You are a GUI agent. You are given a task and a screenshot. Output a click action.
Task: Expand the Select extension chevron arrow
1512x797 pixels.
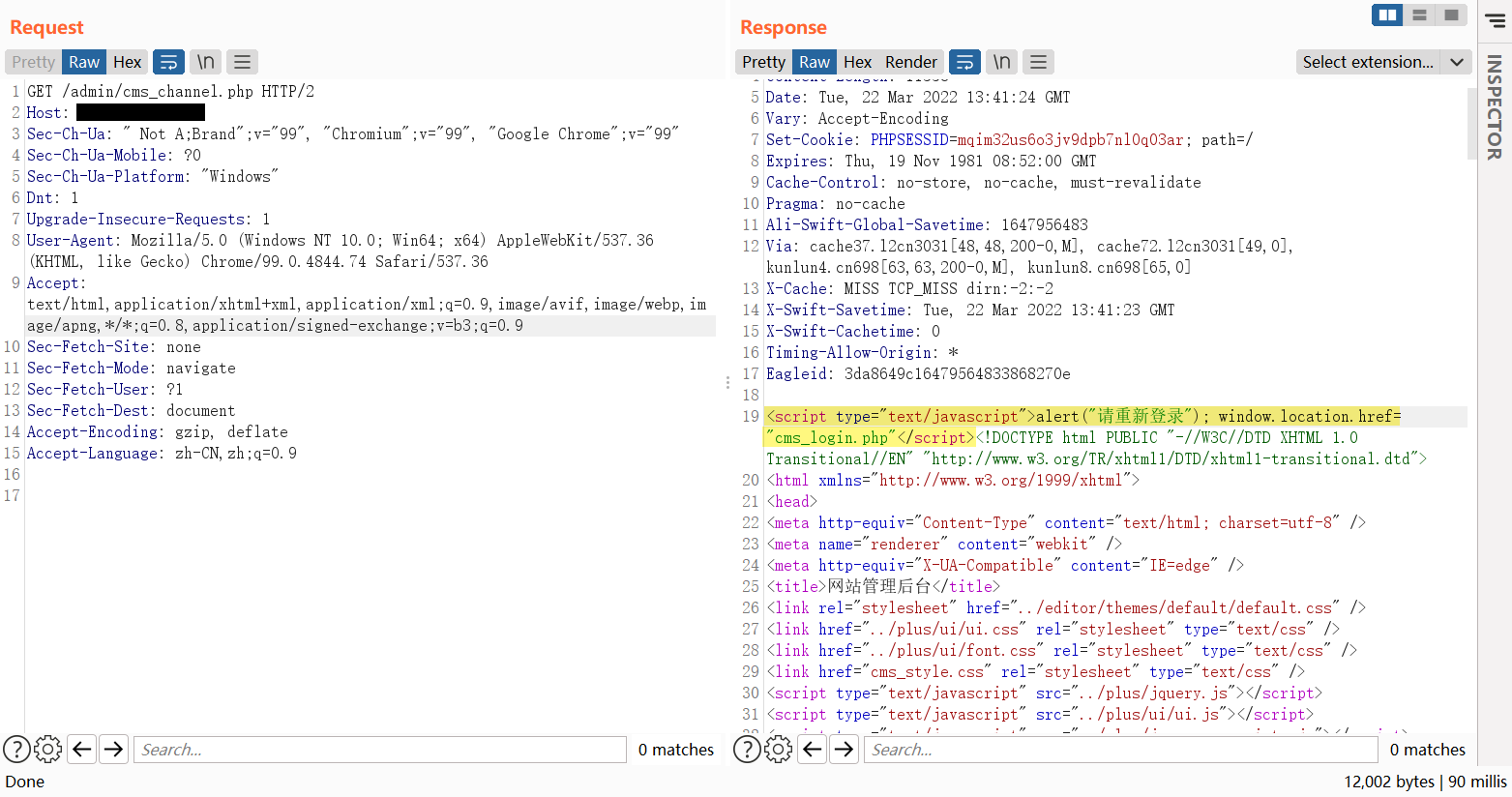pyautogui.click(x=1457, y=62)
